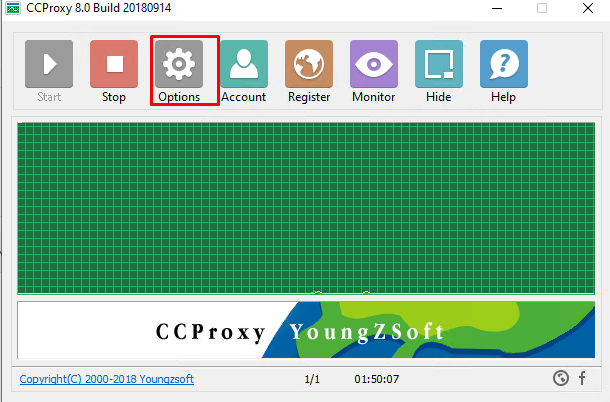Stop the proxy service
The image size is (610, 402).
(x=114, y=71)
